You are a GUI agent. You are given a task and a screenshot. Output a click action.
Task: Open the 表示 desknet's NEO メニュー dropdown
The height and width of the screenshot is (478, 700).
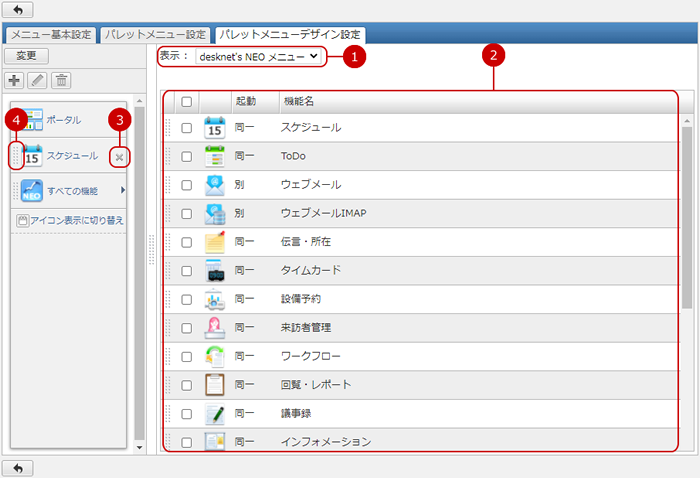(x=258, y=57)
